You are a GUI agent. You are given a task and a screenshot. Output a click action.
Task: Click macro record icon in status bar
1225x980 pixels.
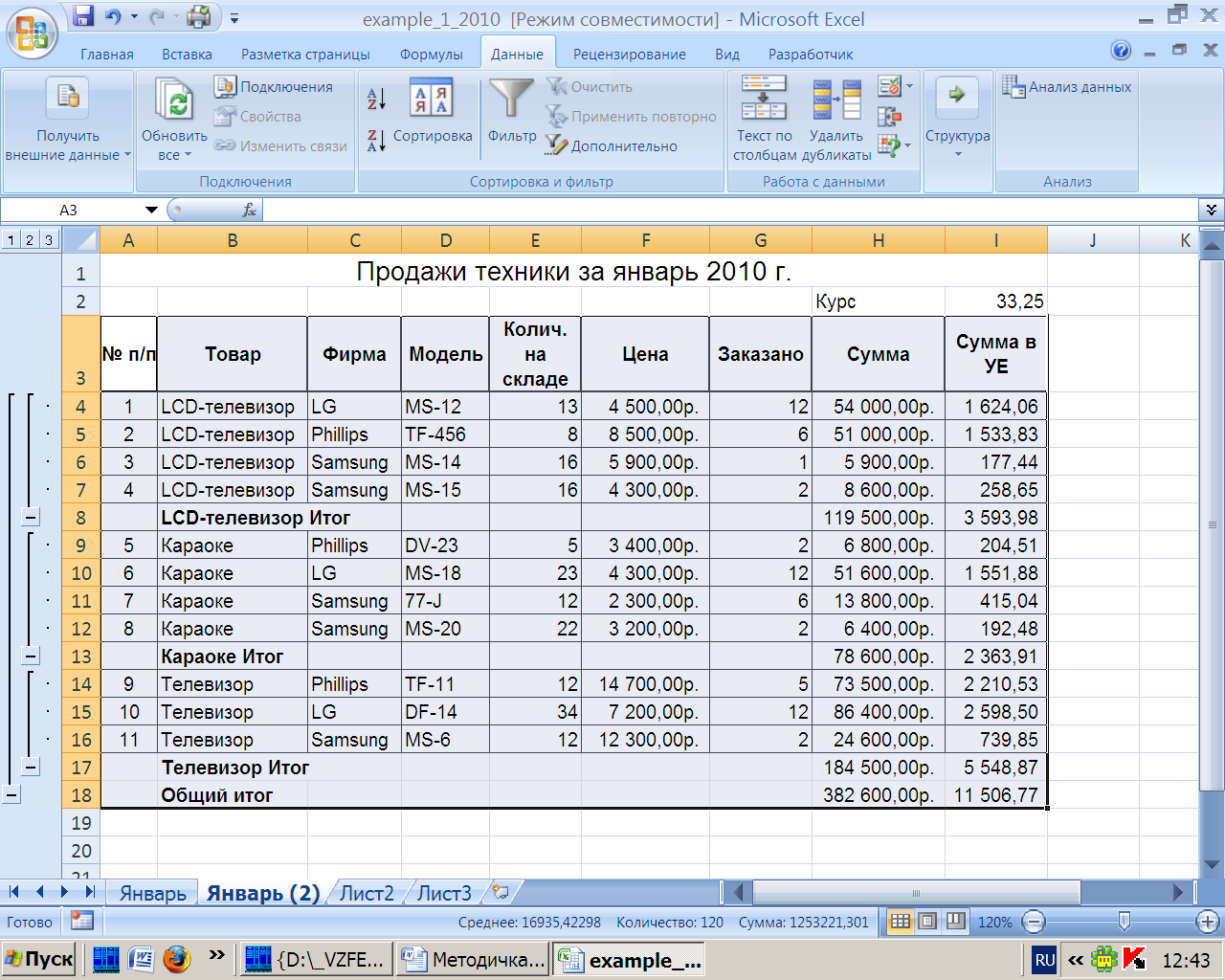pyautogui.click(x=82, y=922)
